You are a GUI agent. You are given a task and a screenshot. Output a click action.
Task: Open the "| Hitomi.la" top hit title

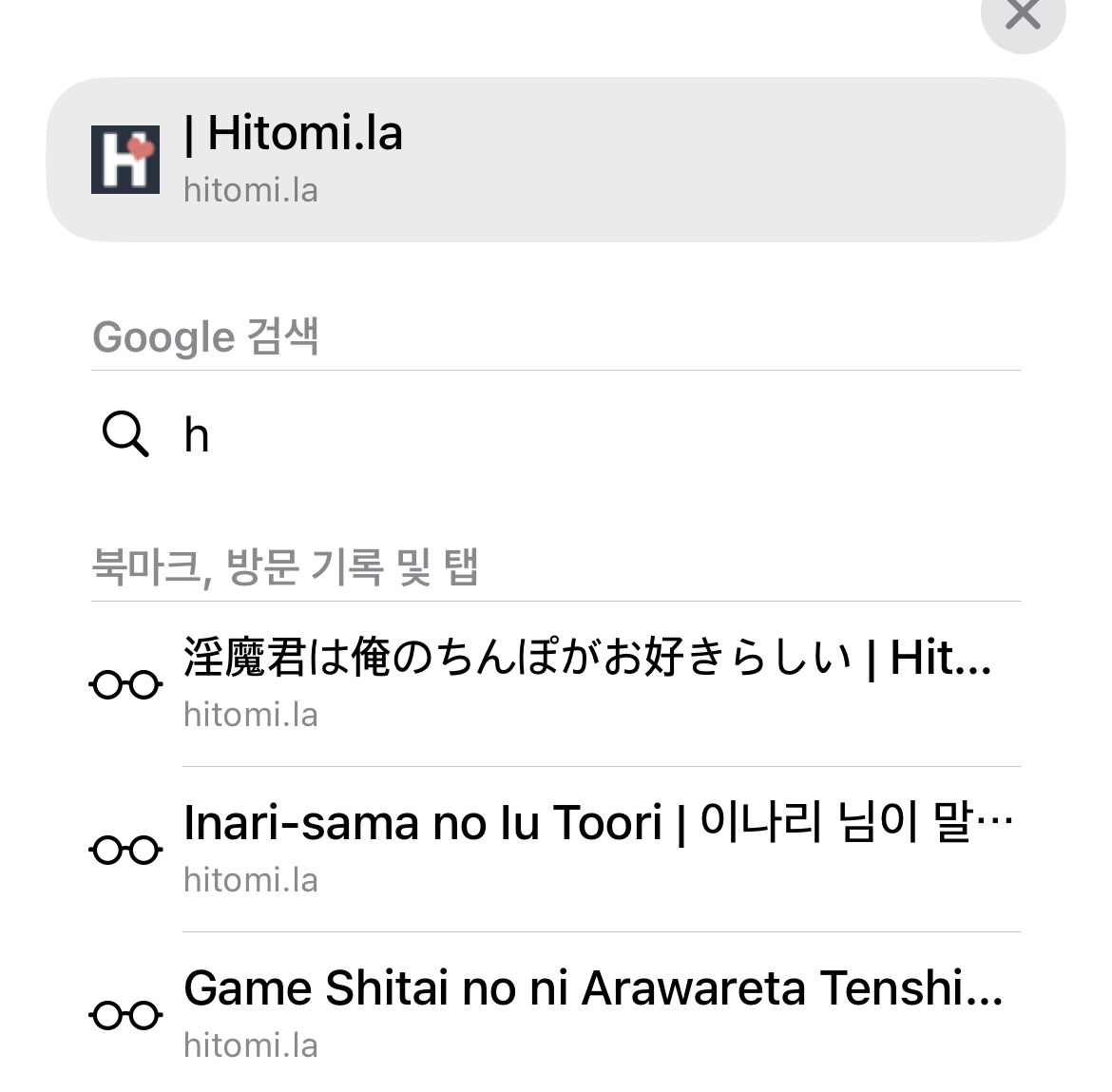(293, 133)
